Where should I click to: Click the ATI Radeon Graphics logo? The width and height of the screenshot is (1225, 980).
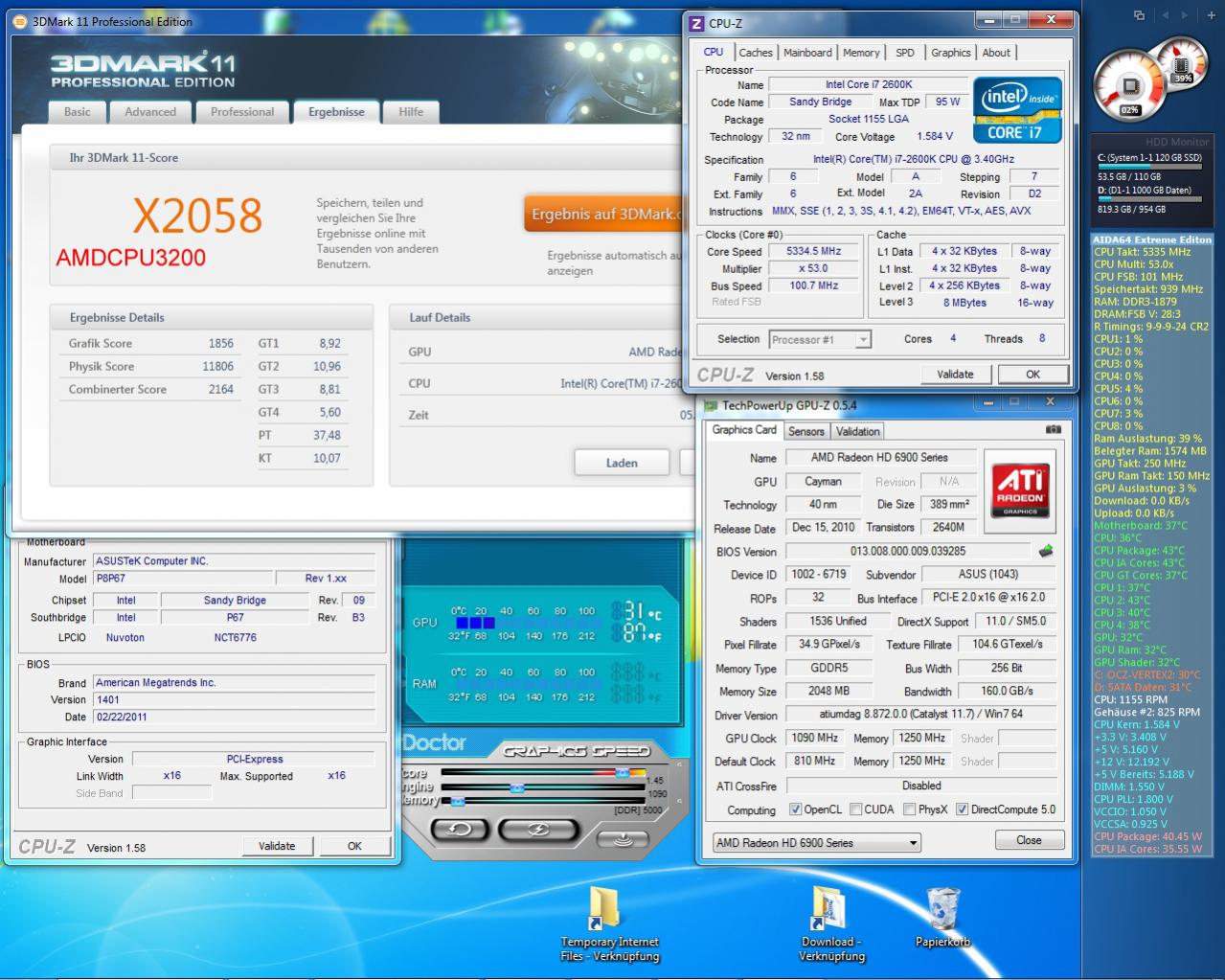click(x=1020, y=490)
